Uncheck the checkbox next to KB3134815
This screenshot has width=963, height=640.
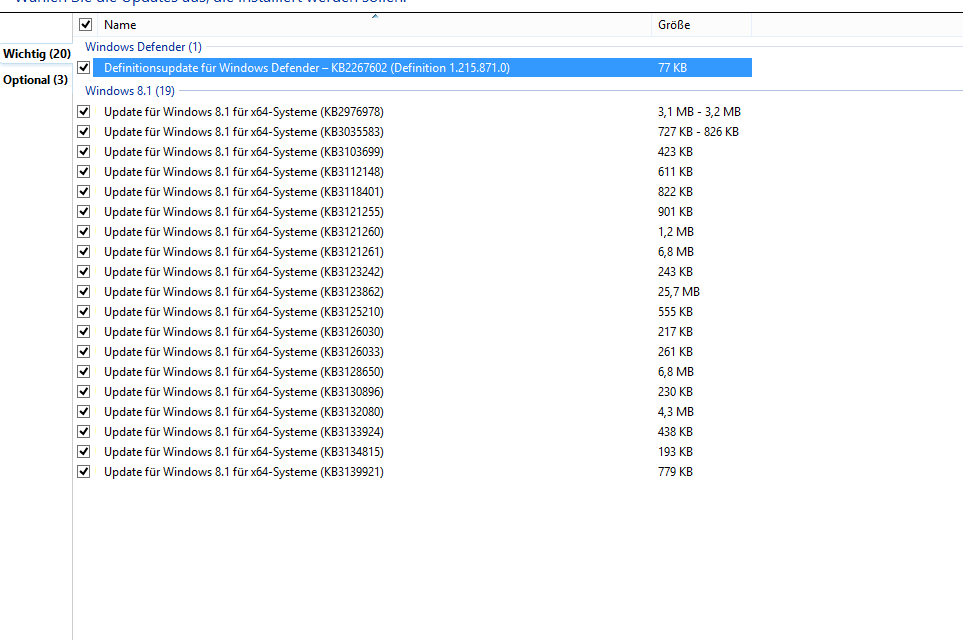[x=84, y=451]
